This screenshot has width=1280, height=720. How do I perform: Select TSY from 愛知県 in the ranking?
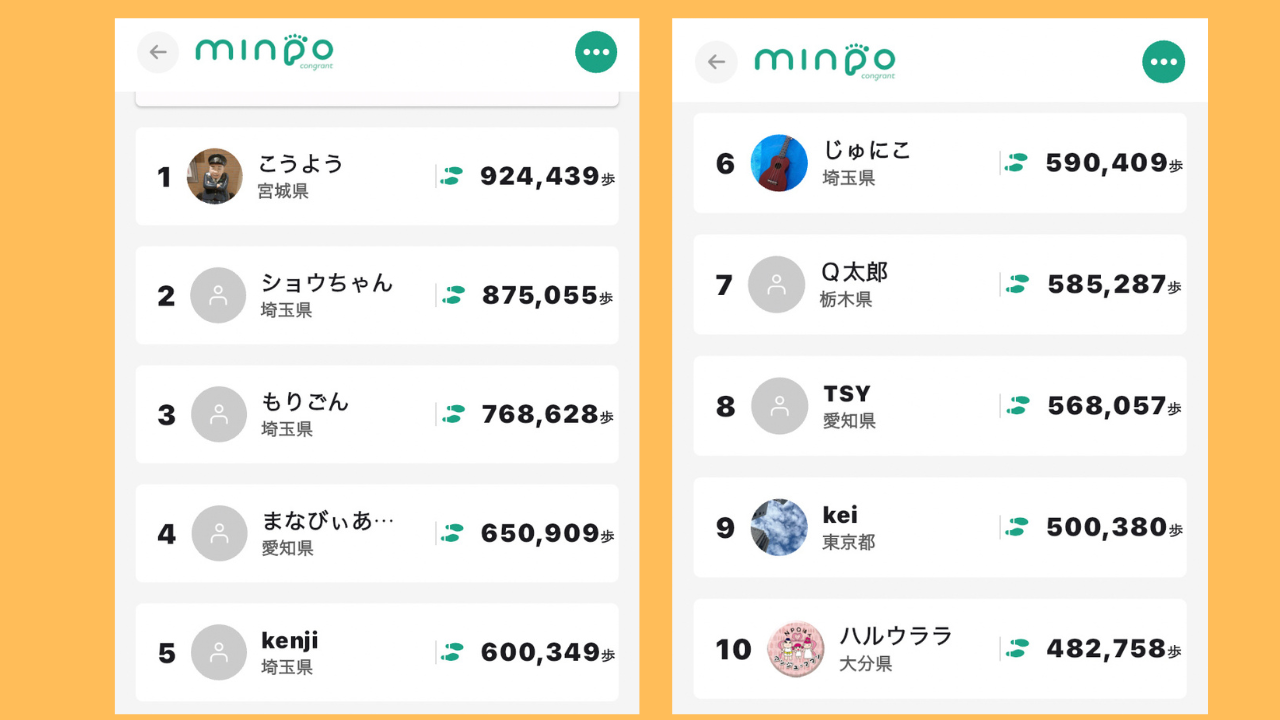coord(940,405)
